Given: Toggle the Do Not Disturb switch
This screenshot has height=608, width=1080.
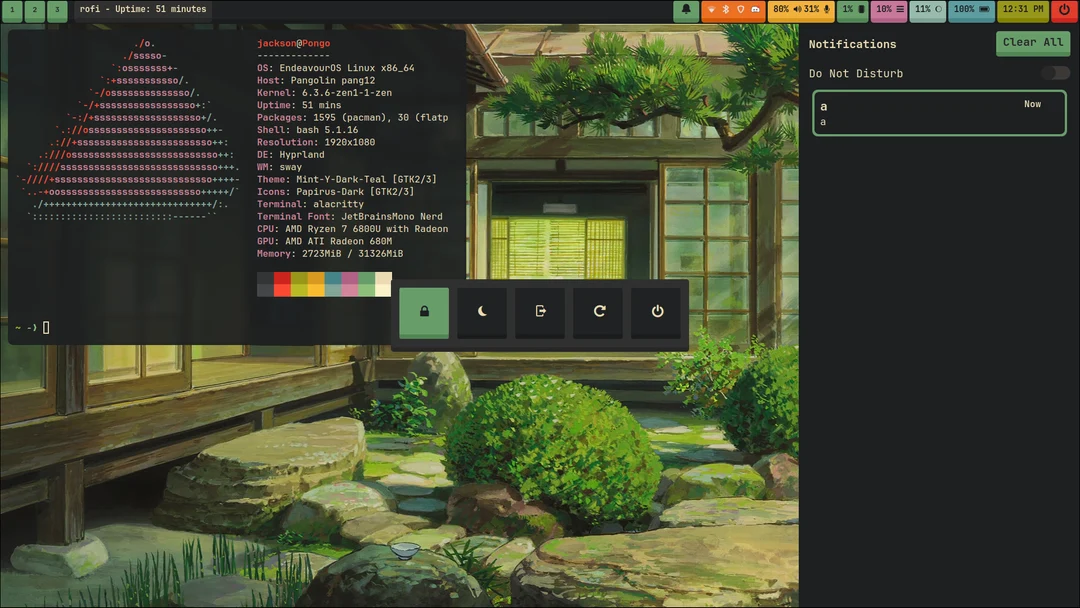Looking at the screenshot, I should click(1055, 73).
